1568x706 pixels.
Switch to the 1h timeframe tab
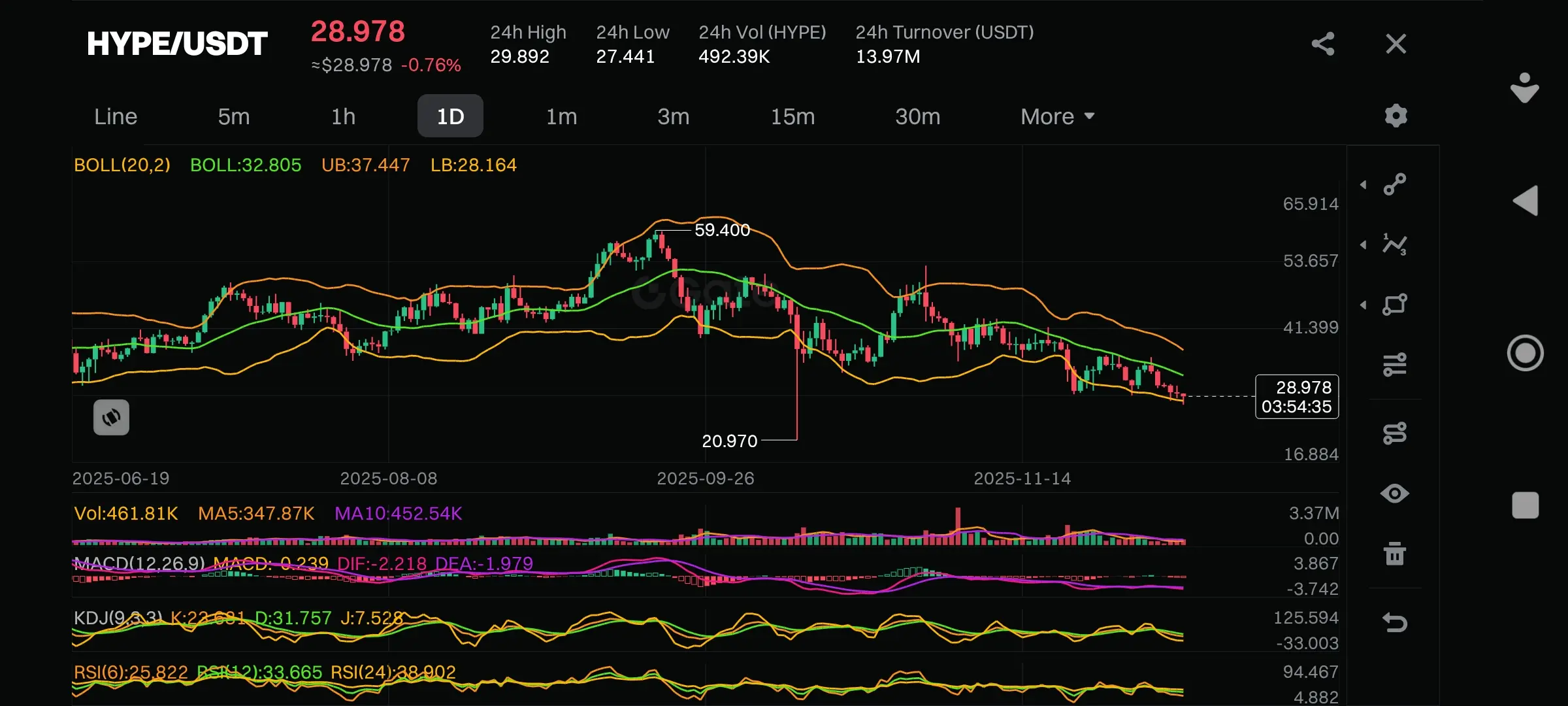pos(343,116)
